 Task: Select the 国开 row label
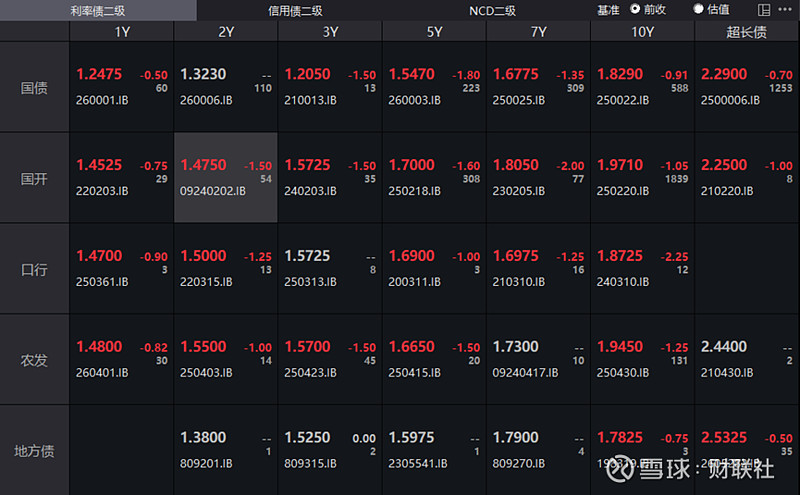pyautogui.click(x=34, y=179)
